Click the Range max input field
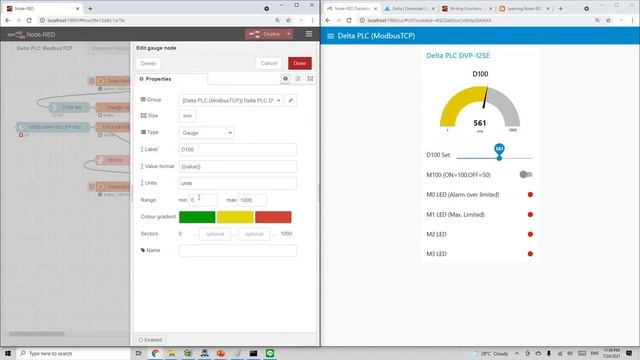640x360 pixels. 252,200
